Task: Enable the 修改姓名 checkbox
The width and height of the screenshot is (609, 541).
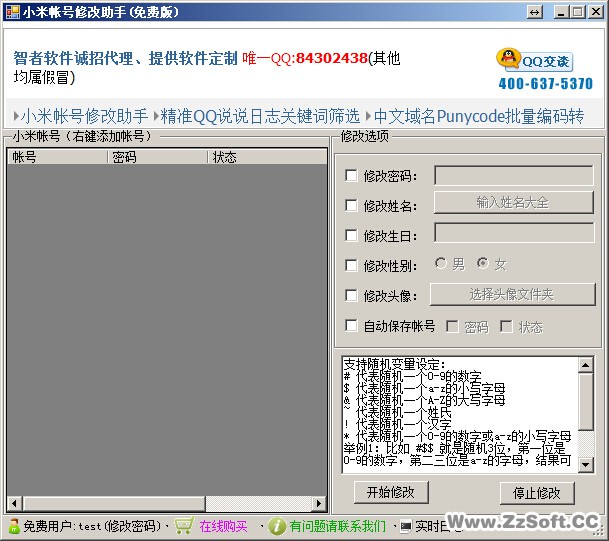Action: coord(351,205)
